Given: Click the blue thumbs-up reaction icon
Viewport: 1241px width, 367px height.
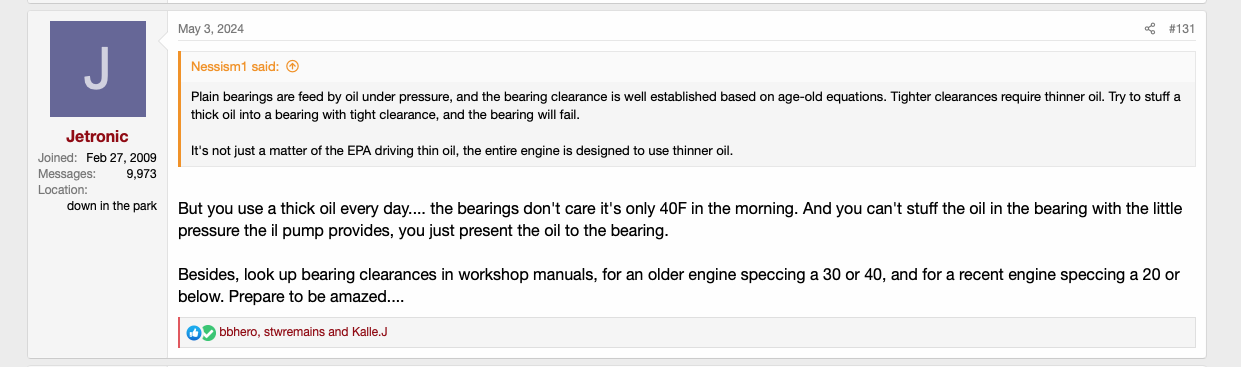Looking at the screenshot, I should pyautogui.click(x=194, y=332).
